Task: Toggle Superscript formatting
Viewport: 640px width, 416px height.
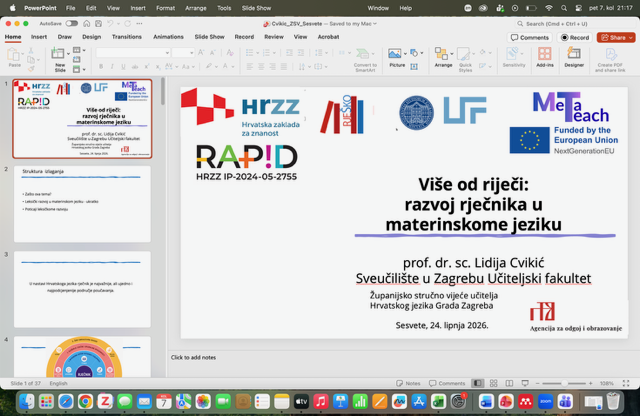Action: tap(147, 67)
